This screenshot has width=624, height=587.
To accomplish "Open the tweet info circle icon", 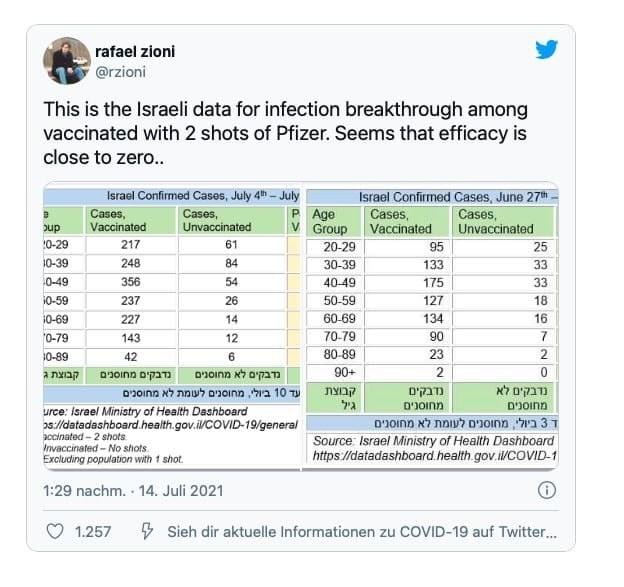I will pyautogui.click(x=546, y=491).
